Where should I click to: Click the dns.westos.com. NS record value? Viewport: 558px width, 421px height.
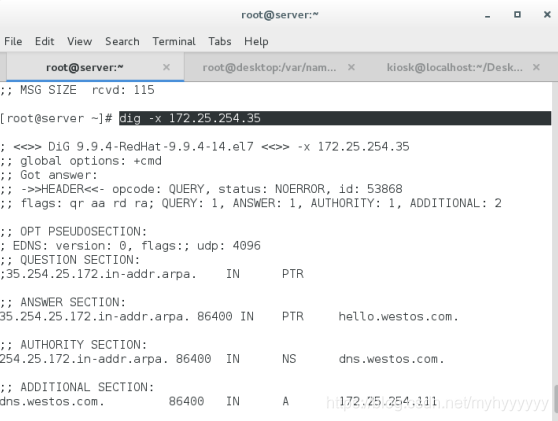click(391, 359)
